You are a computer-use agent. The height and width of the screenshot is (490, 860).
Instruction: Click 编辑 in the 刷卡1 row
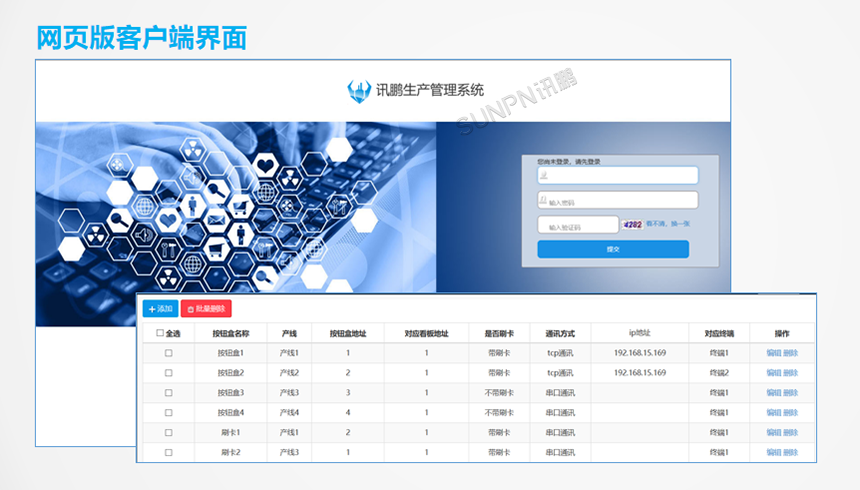click(774, 432)
